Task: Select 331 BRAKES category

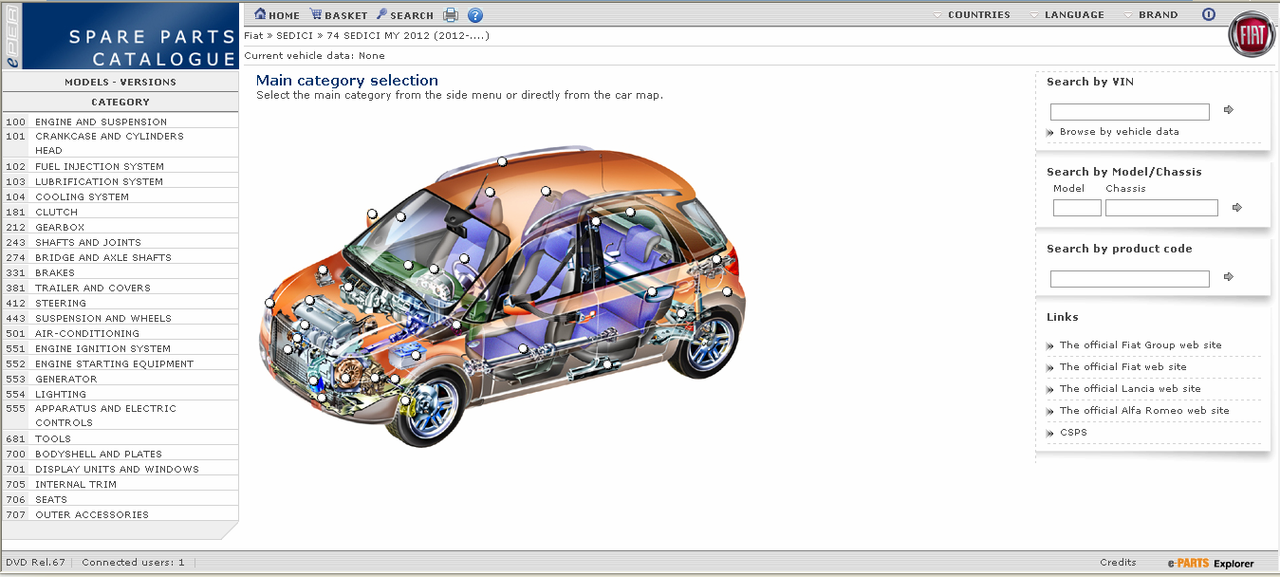Action: click(120, 272)
